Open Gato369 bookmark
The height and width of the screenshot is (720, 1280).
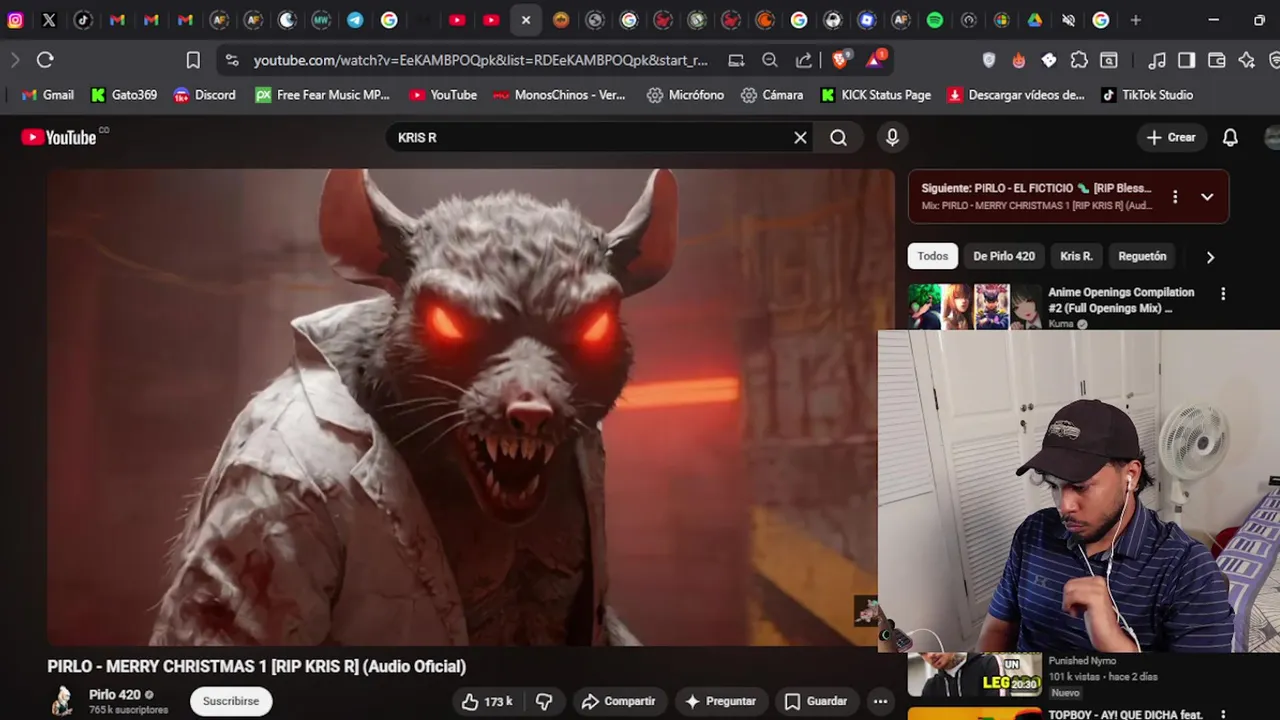tap(124, 95)
